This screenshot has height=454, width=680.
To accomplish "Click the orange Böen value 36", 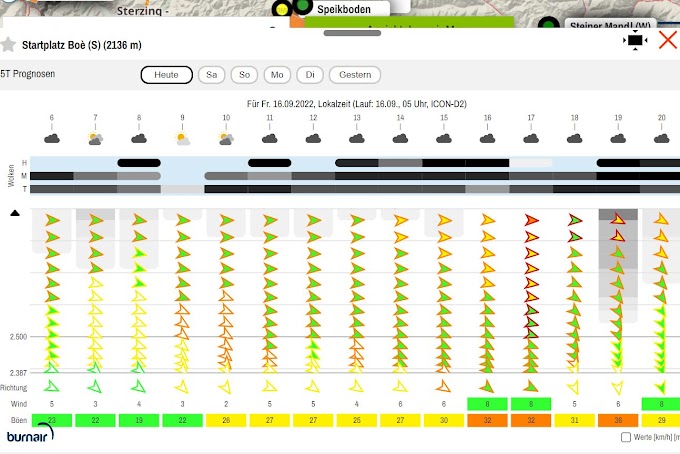I will (618, 420).
